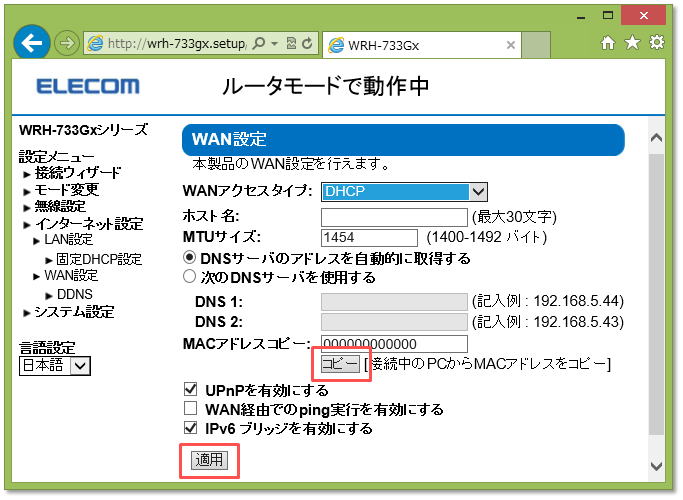The width and height of the screenshot is (683, 500).
Task: Close the browser window
Action: (643, 16)
